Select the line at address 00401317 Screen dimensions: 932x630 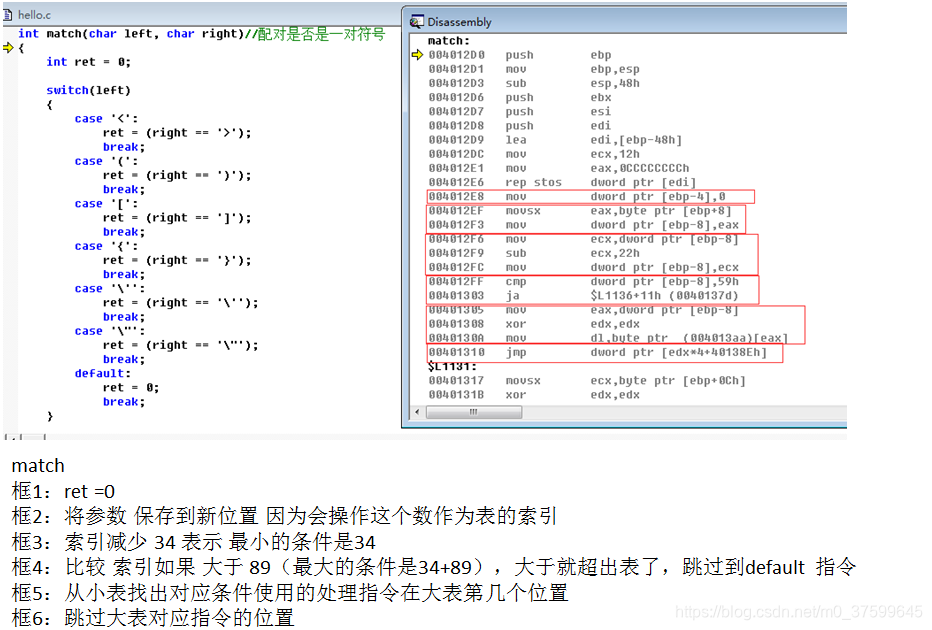coord(587,381)
